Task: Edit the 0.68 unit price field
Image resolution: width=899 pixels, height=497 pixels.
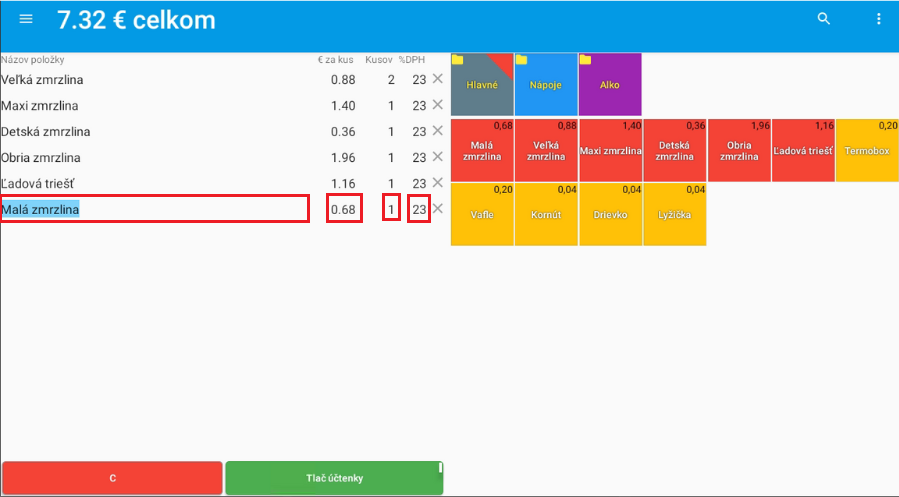Action: coord(344,209)
